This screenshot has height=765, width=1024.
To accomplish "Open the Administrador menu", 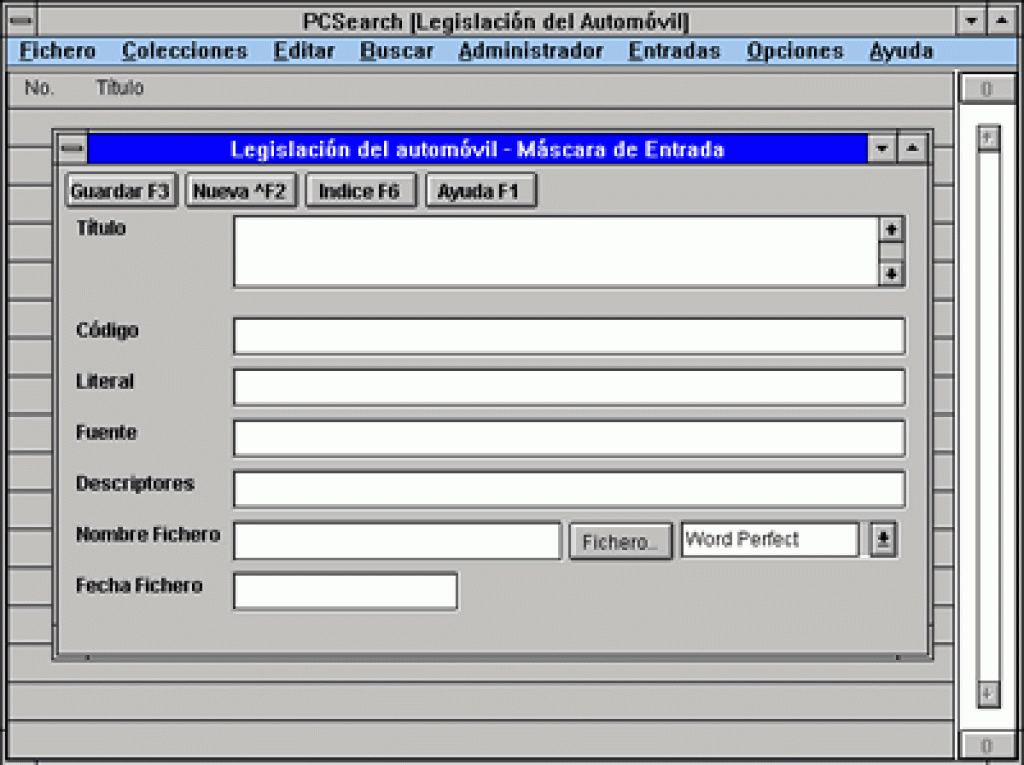I will [530, 50].
